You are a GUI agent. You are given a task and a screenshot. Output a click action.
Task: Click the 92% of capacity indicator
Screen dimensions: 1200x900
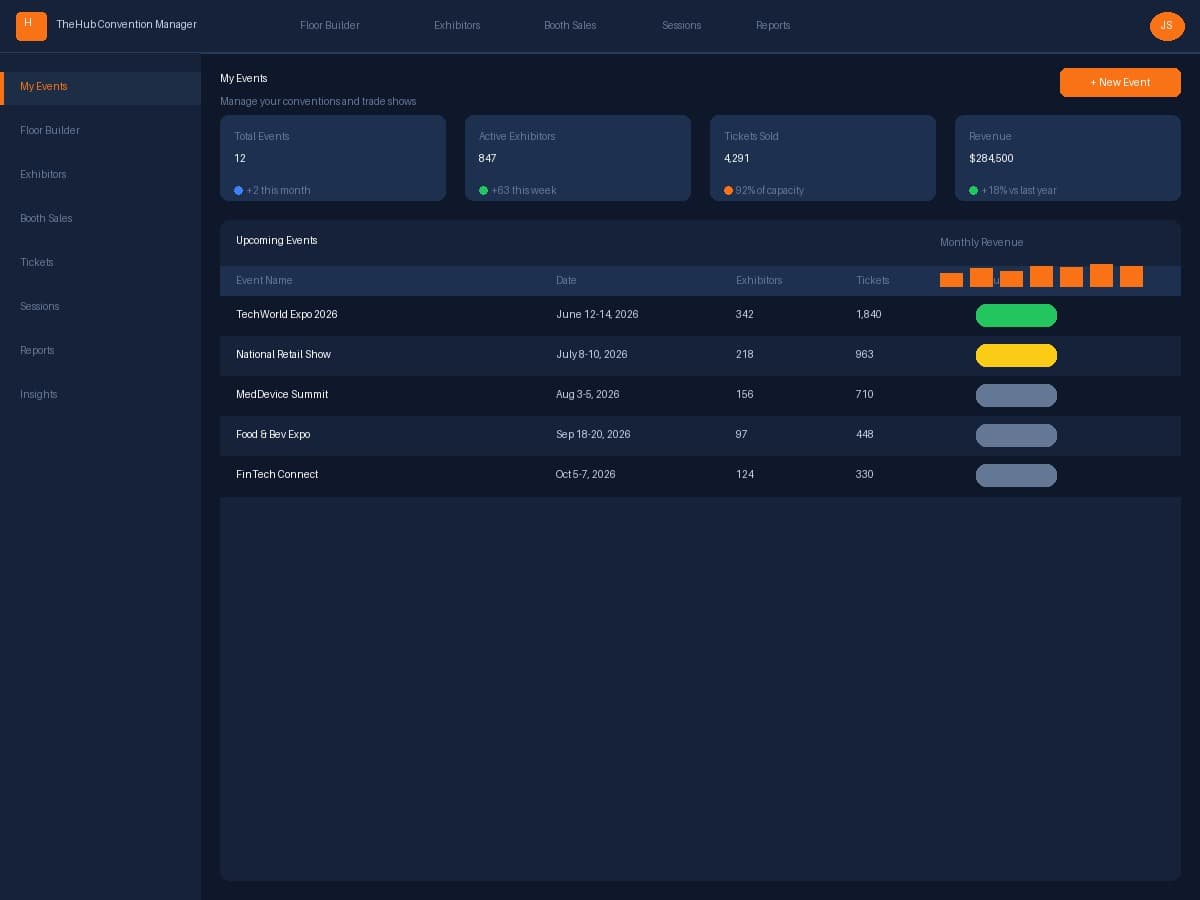(x=764, y=190)
